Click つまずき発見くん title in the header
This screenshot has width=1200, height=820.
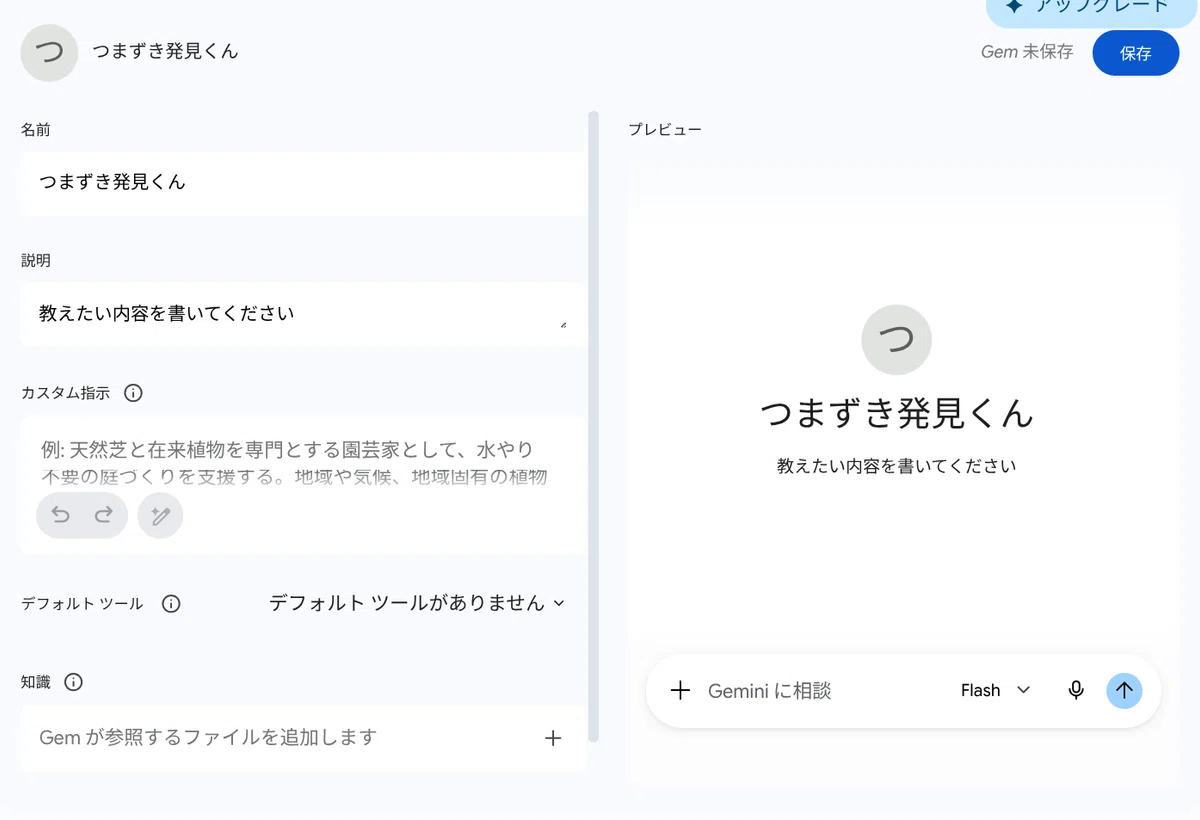coord(166,52)
